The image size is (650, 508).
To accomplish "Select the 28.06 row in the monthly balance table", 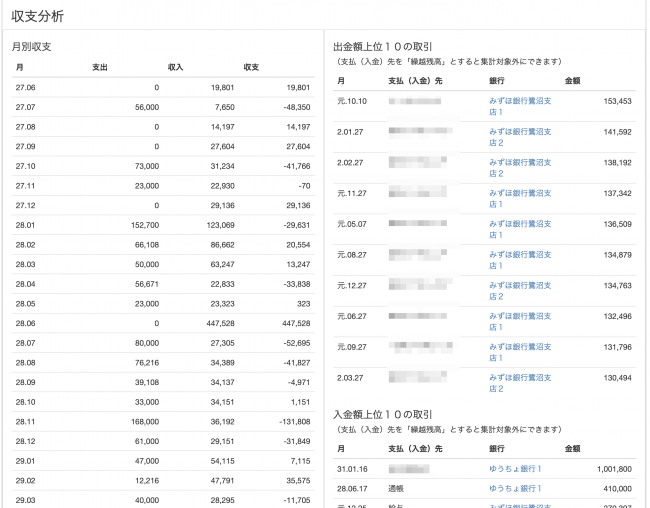I will tap(160, 324).
